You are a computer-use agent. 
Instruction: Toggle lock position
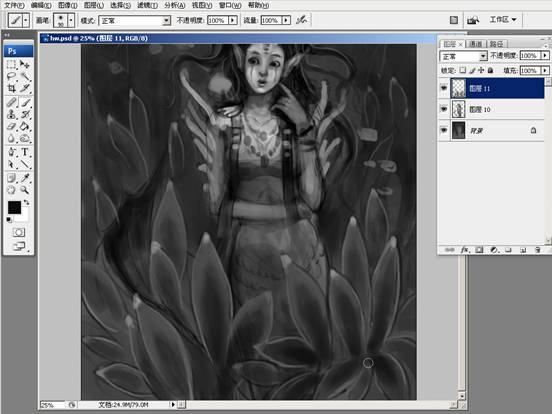point(481,70)
